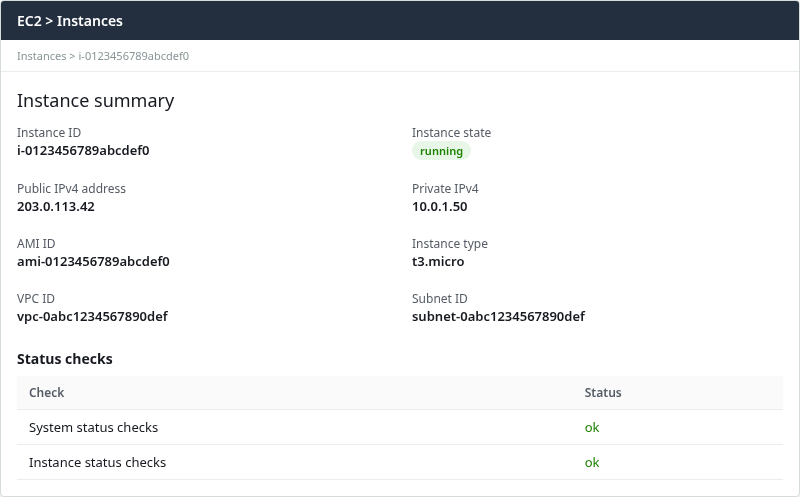Image resolution: width=800 pixels, height=497 pixels.
Task: Select subnet value subnet-0abc1234567890def
Action: 498,317
